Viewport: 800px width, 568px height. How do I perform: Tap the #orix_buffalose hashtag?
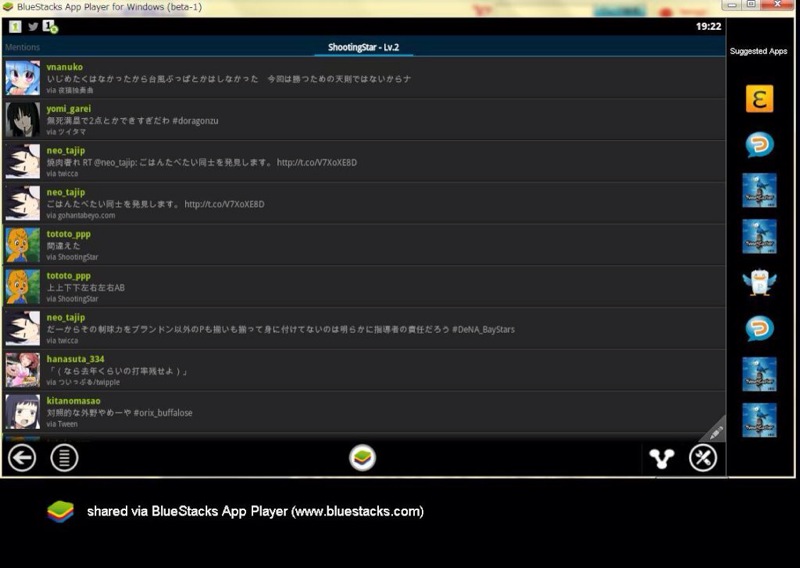(163, 412)
